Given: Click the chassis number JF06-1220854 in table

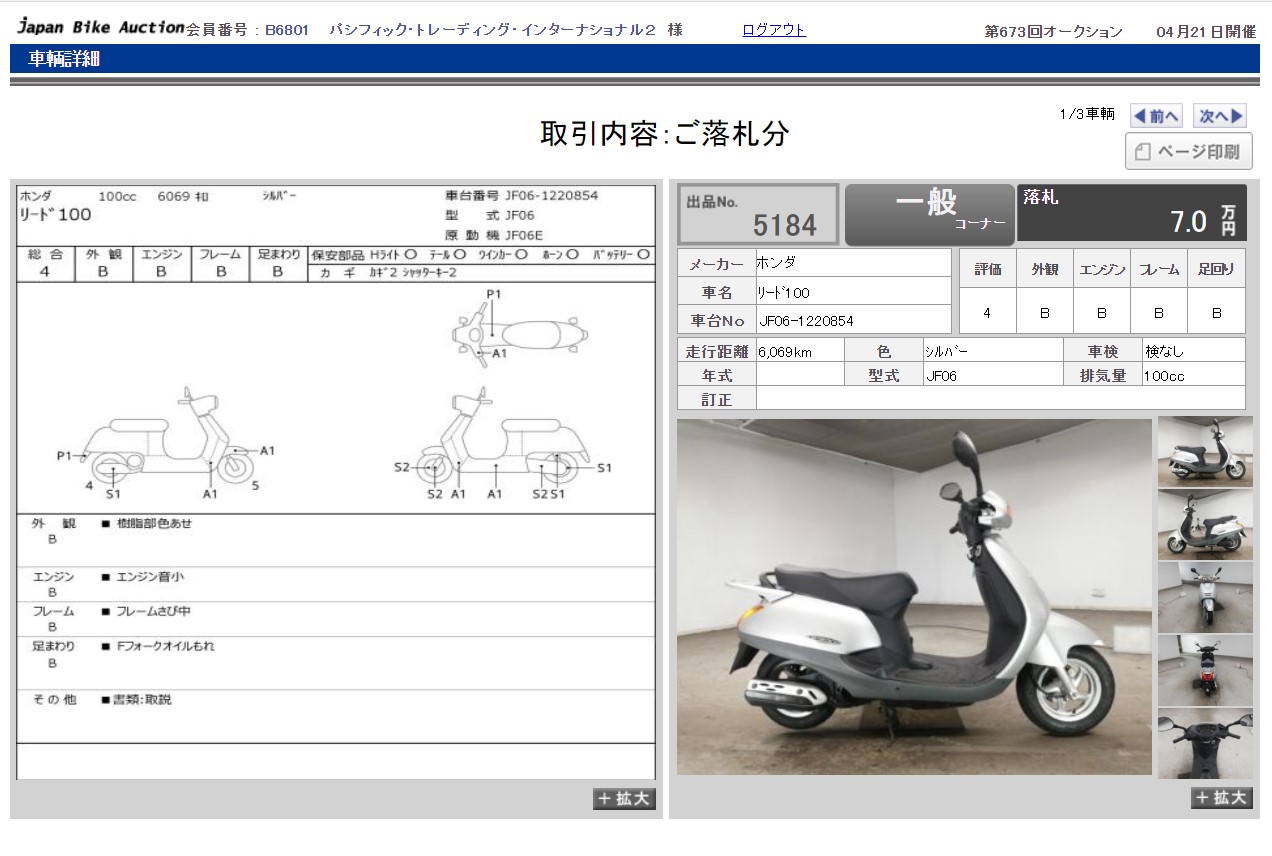Looking at the screenshot, I should point(806,321).
